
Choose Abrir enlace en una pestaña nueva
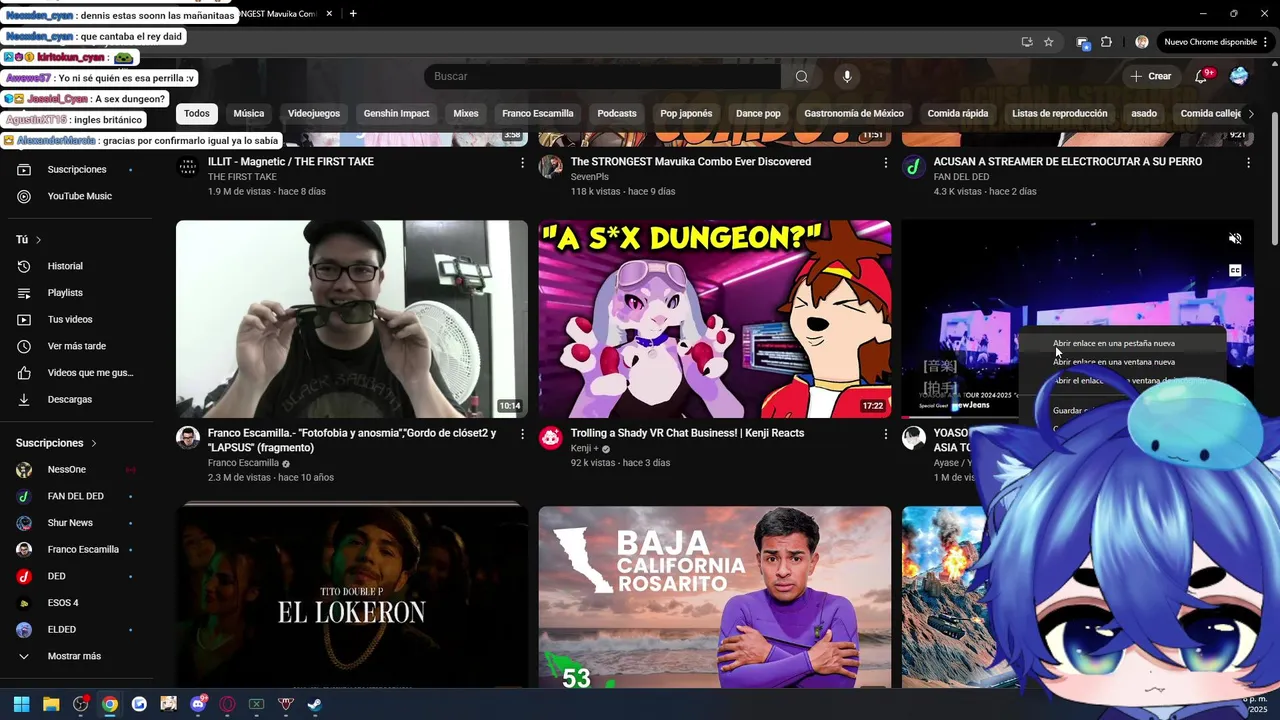click(x=1121, y=343)
